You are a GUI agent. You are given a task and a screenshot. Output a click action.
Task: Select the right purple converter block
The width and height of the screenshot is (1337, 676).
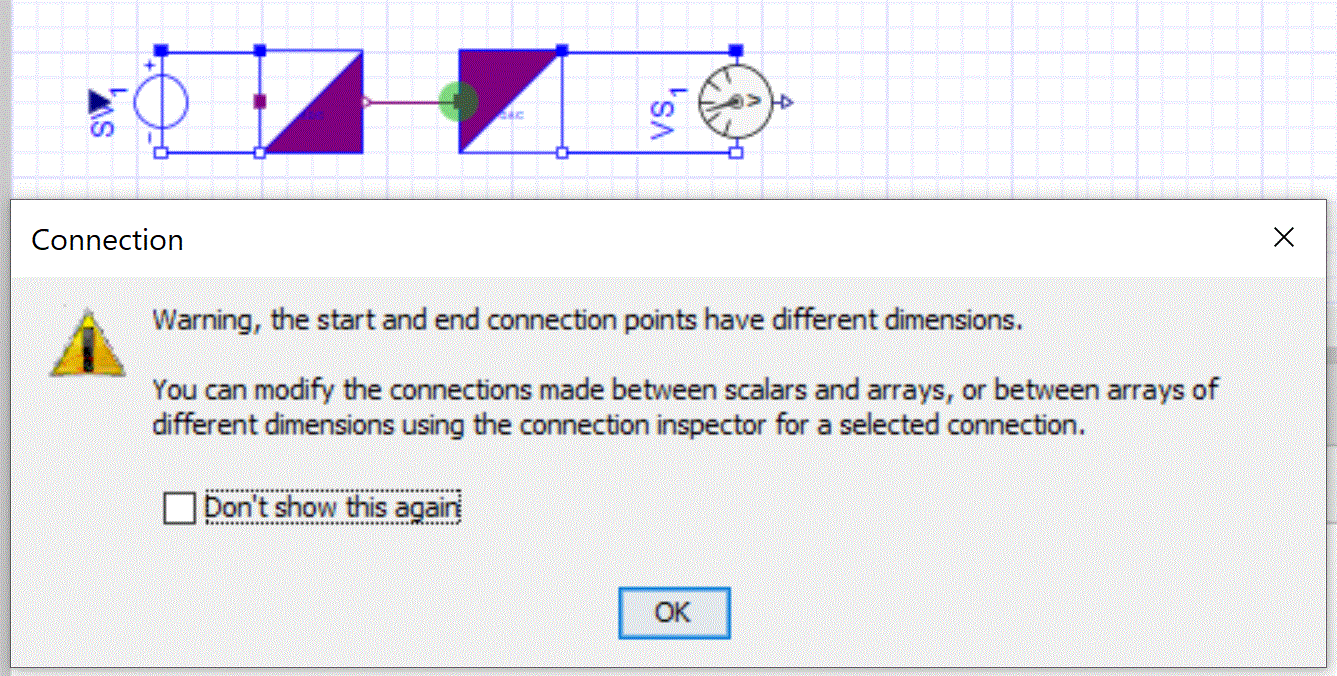tap(509, 102)
